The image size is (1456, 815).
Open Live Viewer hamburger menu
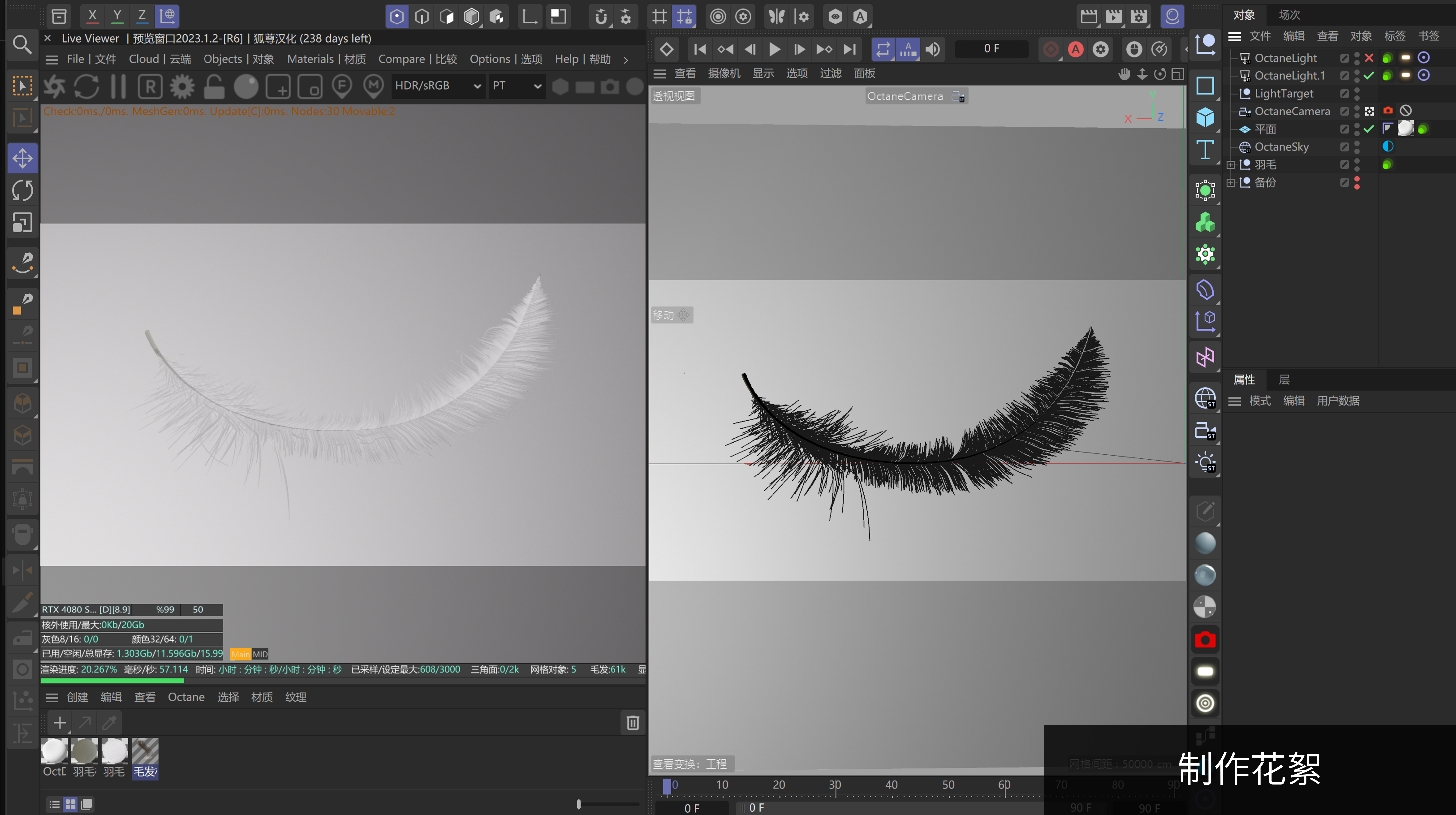coord(51,59)
